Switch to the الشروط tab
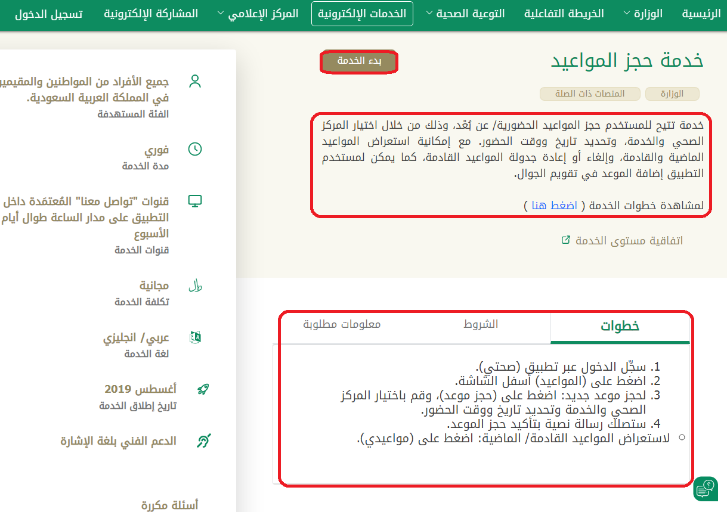The width and height of the screenshot is (727, 512). point(481,324)
